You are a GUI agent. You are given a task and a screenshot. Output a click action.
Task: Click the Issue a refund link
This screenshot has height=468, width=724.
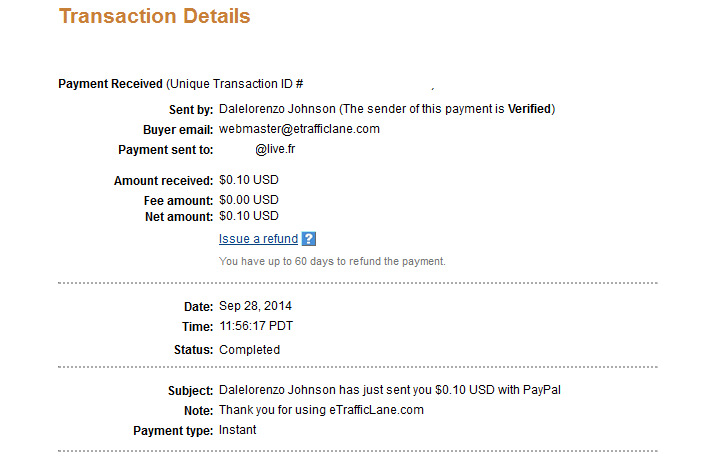(x=258, y=239)
